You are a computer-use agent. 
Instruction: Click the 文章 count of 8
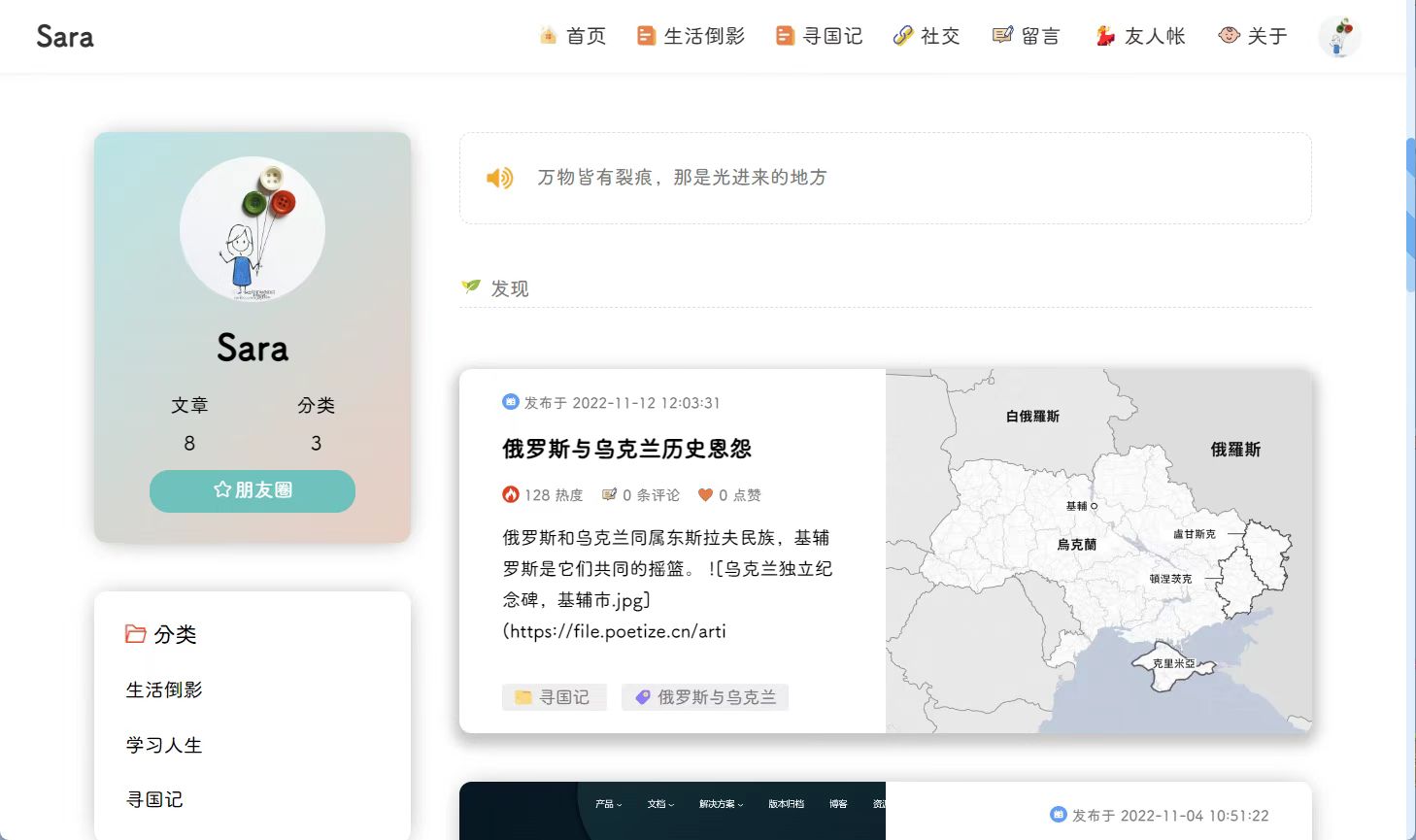pyautogui.click(x=189, y=443)
